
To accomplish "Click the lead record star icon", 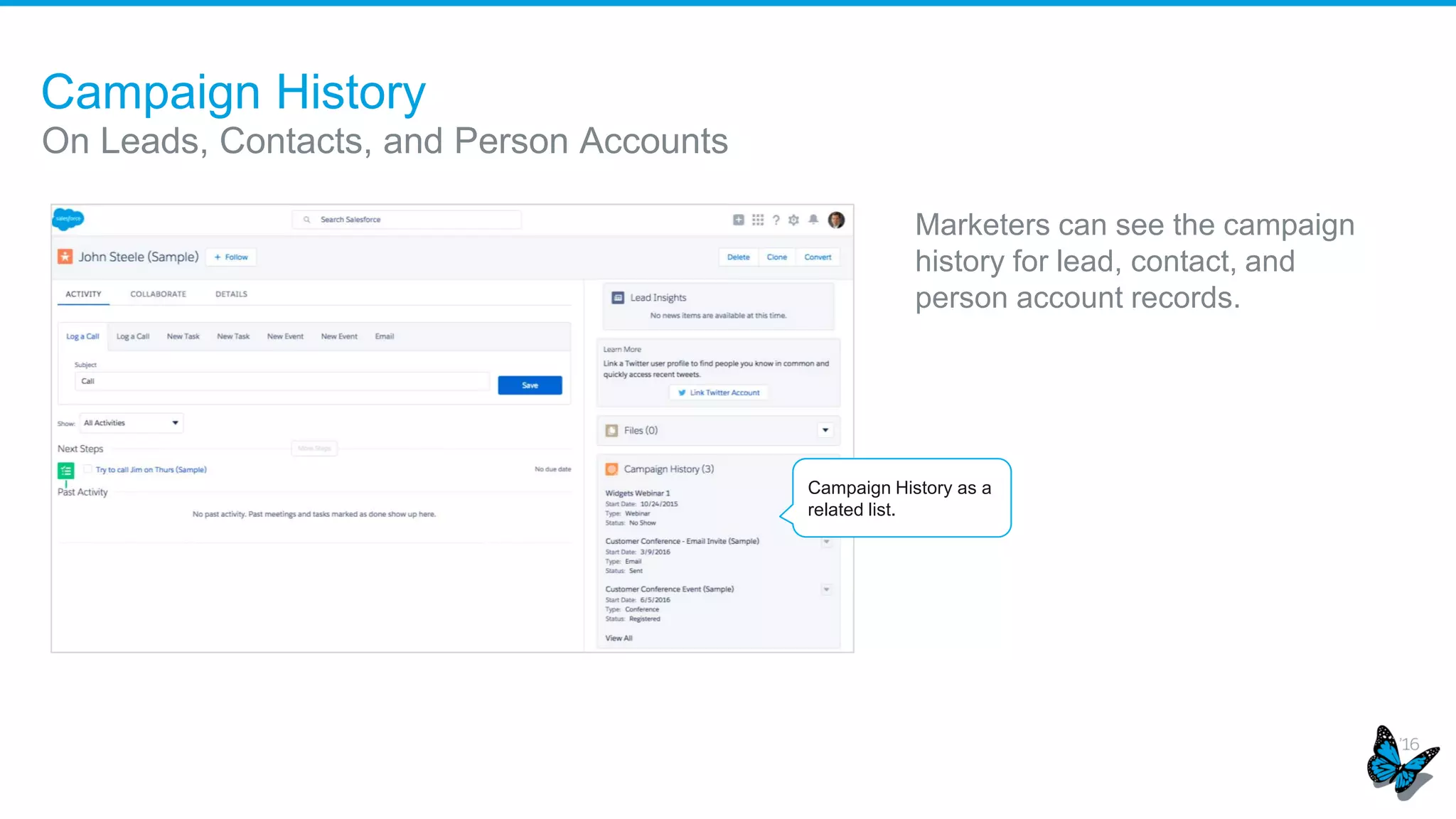I will [x=65, y=257].
